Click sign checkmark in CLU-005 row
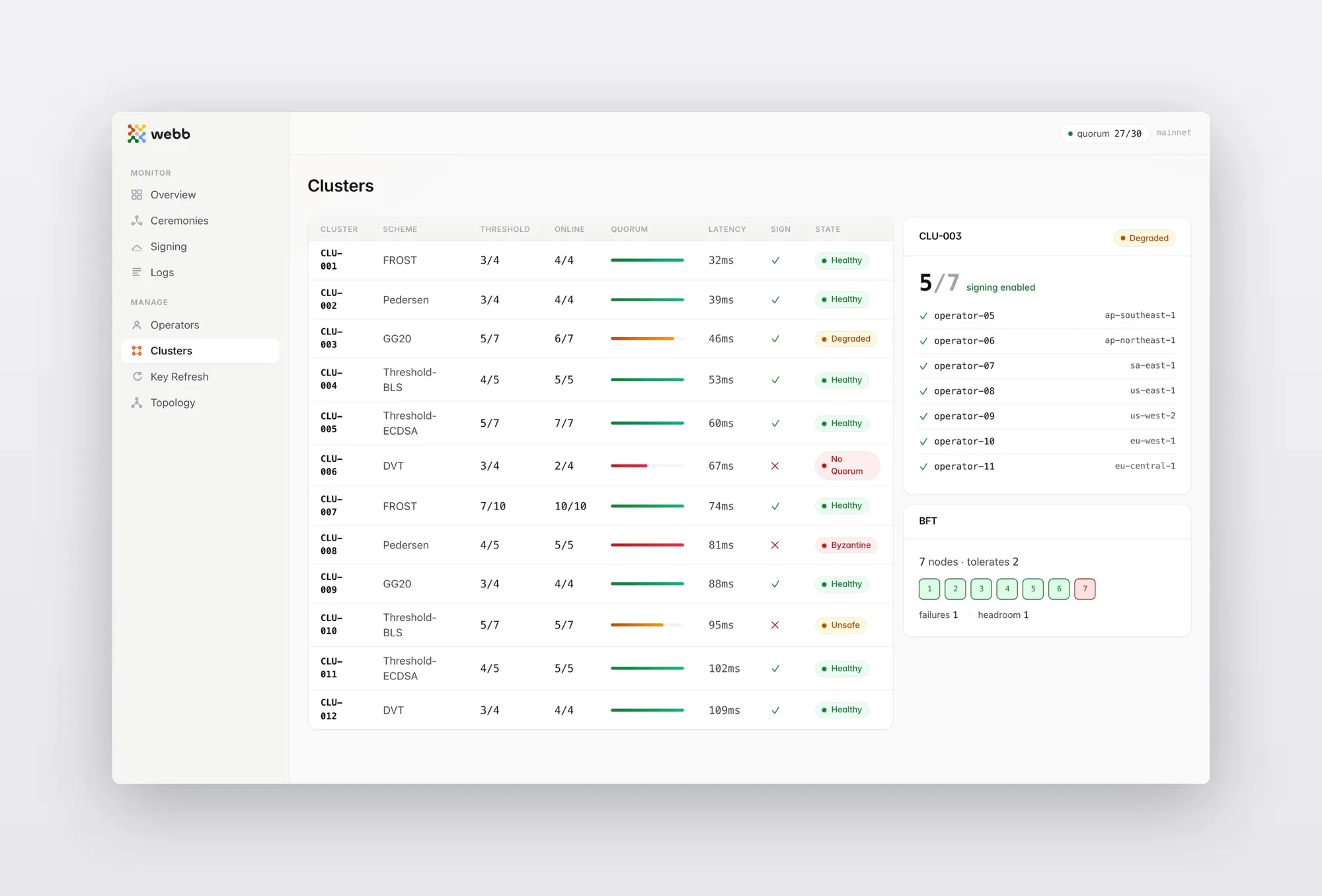Screen dimensions: 1322x896 click(775, 424)
